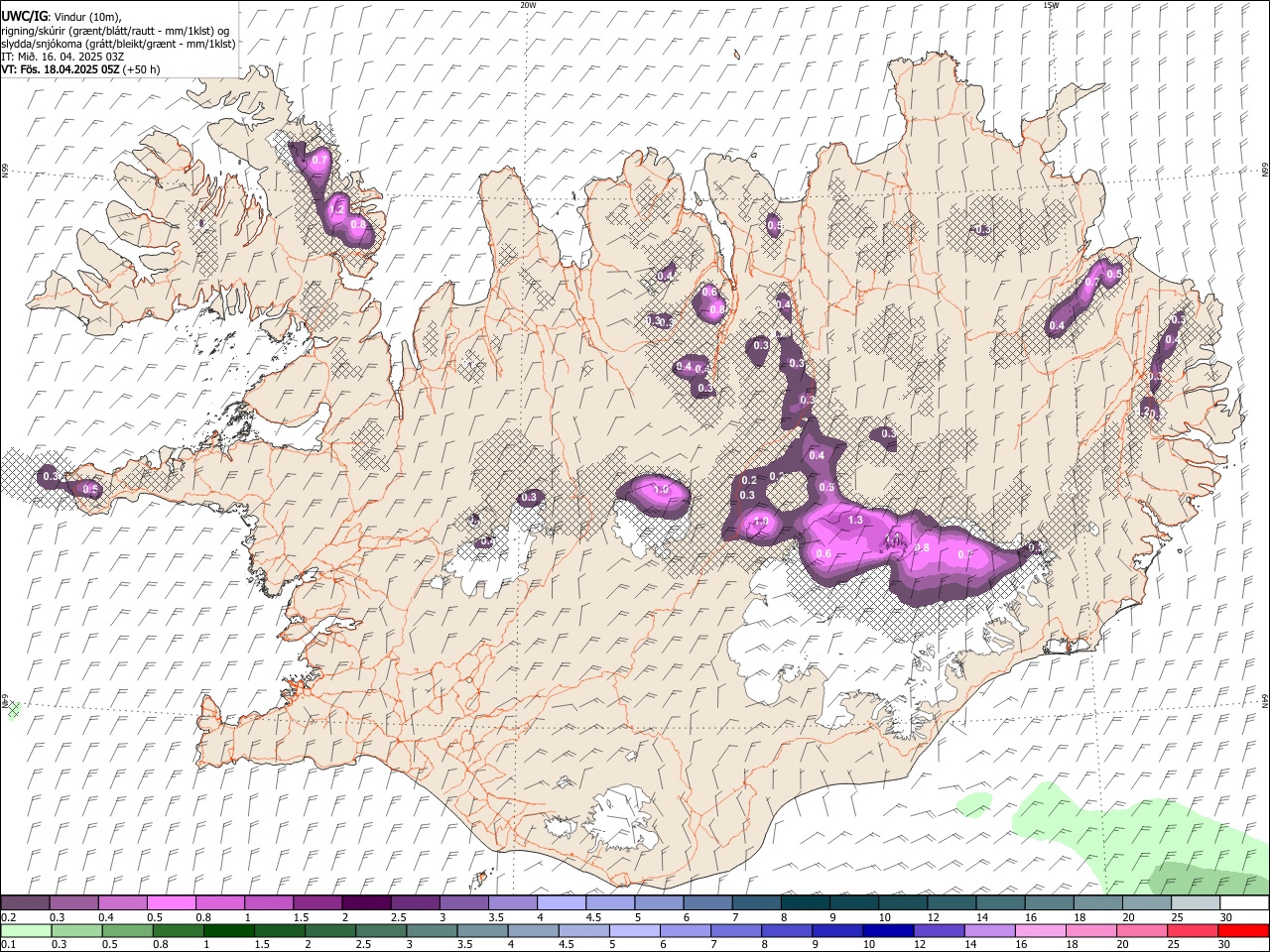Click the light grey legend swatch between 25 and 30
1270x952 pixels.
point(1196,903)
